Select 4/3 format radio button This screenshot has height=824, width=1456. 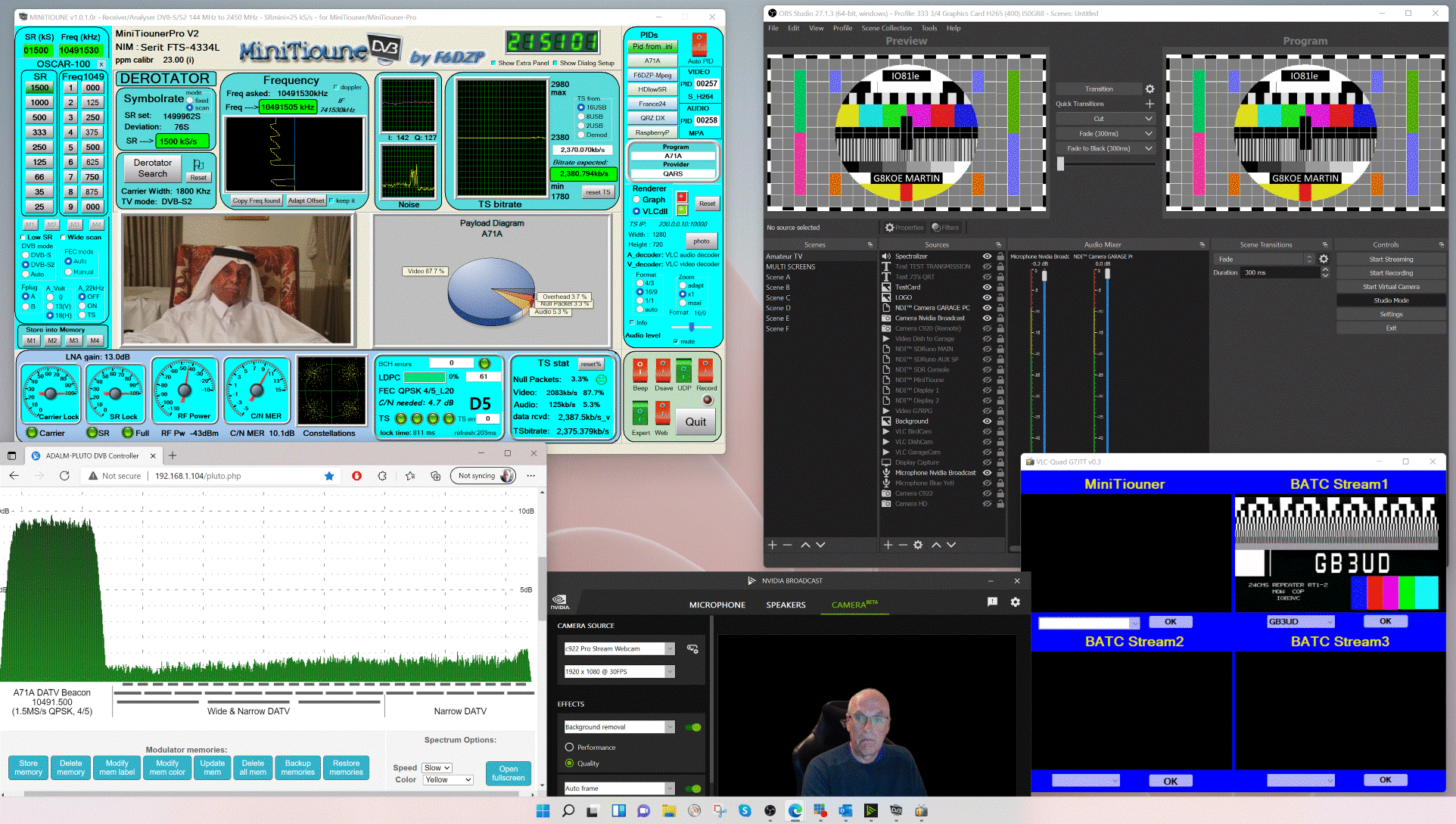tap(639, 283)
